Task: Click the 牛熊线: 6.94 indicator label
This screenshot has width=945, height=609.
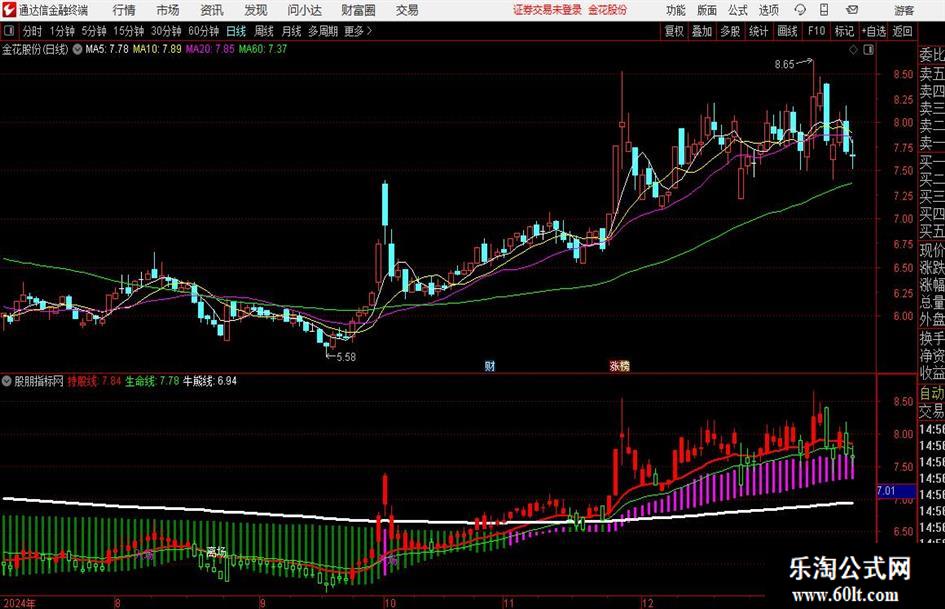Action: tap(210, 381)
